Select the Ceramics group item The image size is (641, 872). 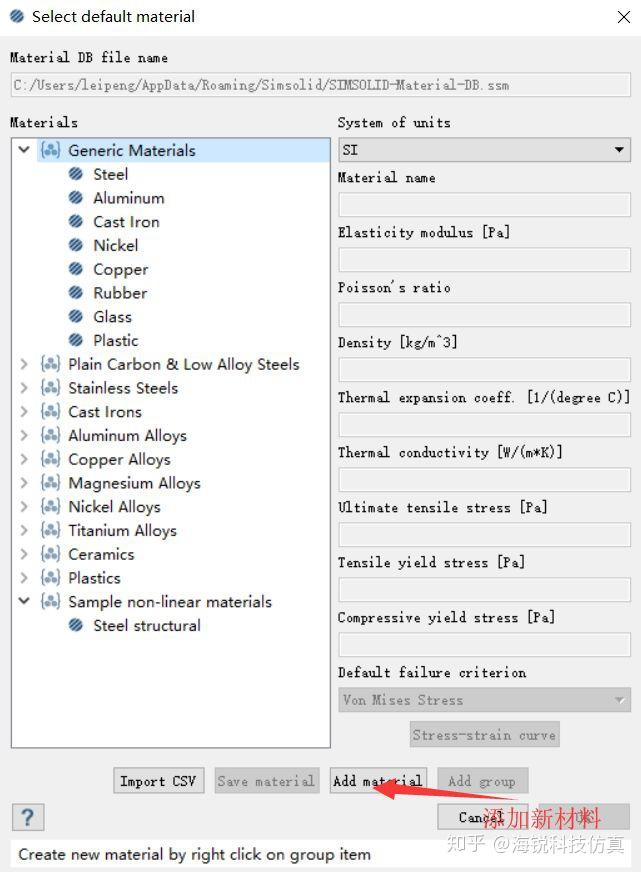[x=101, y=554]
